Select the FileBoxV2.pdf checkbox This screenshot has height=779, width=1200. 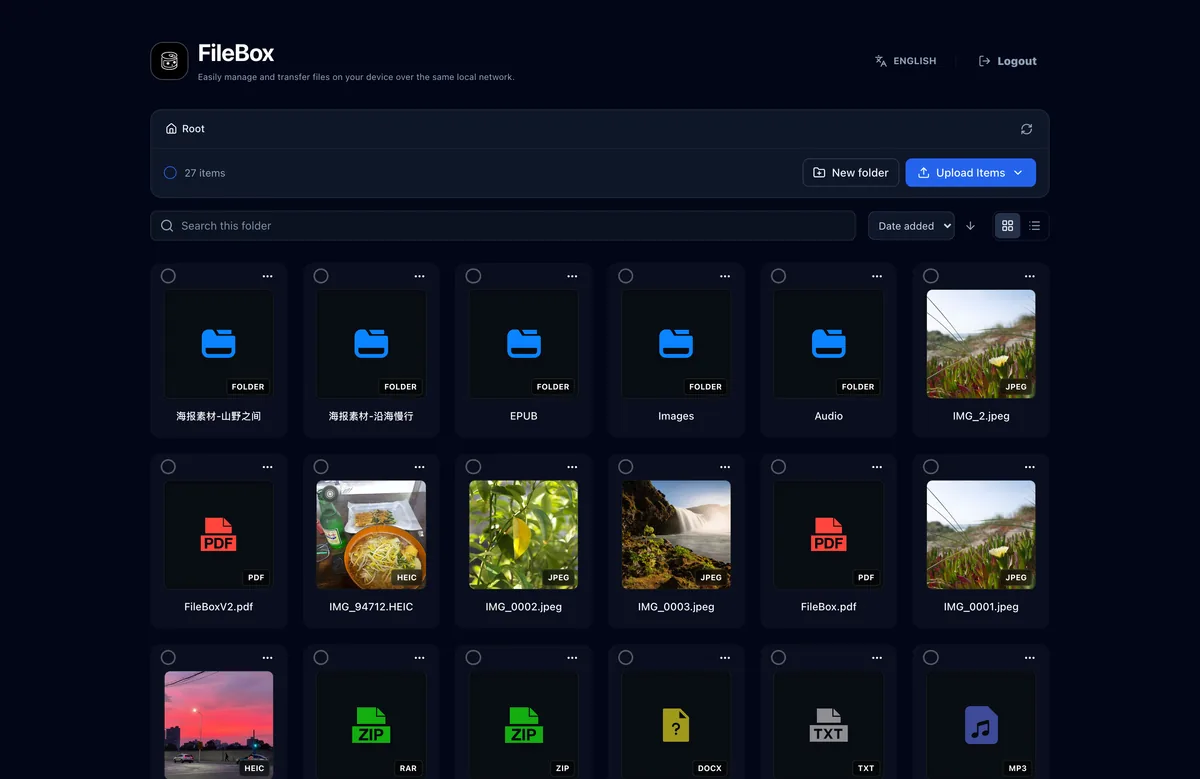(168, 467)
